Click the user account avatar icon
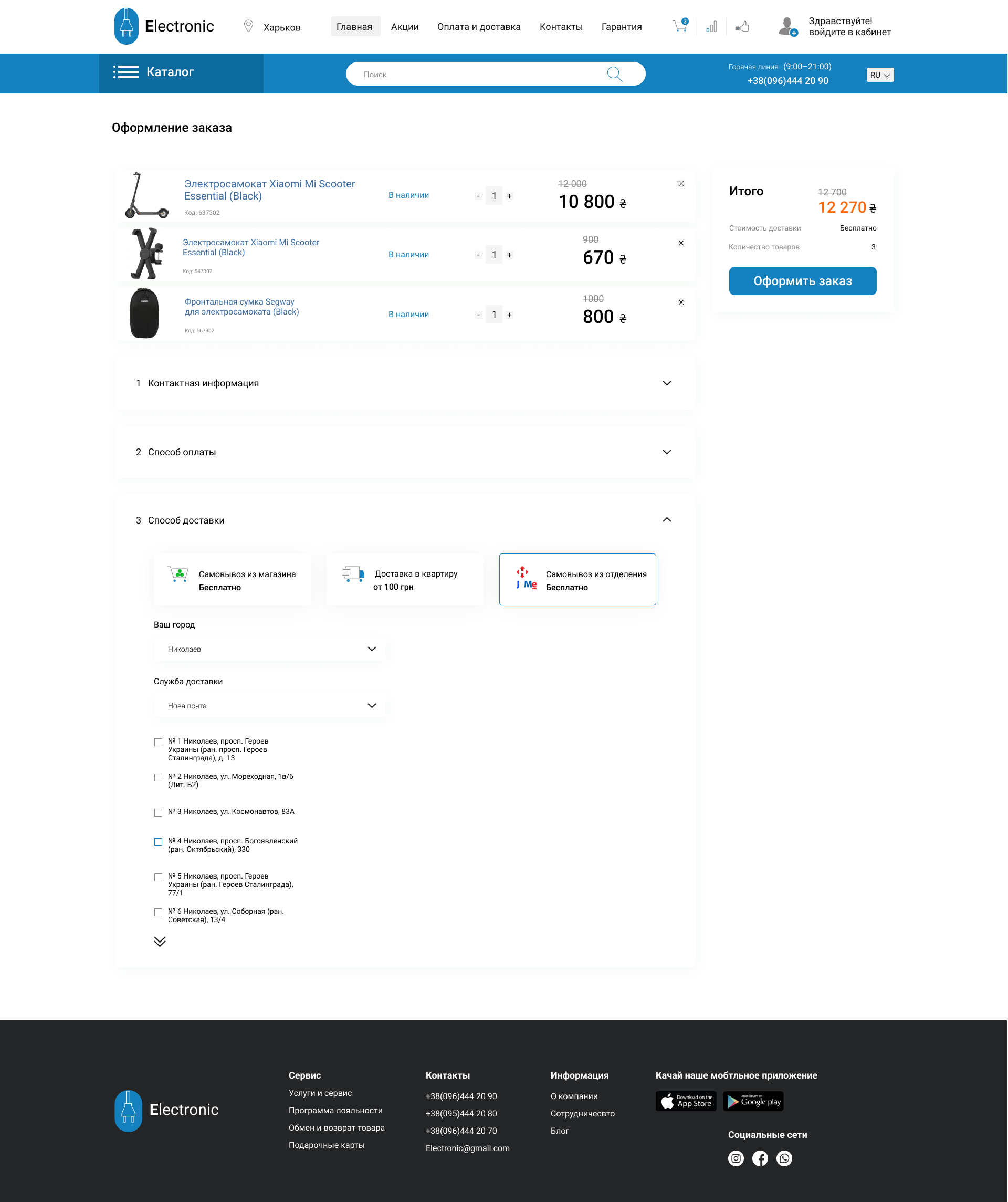Image resolution: width=1008 pixels, height=1202 pixels. tap(788, 26)
